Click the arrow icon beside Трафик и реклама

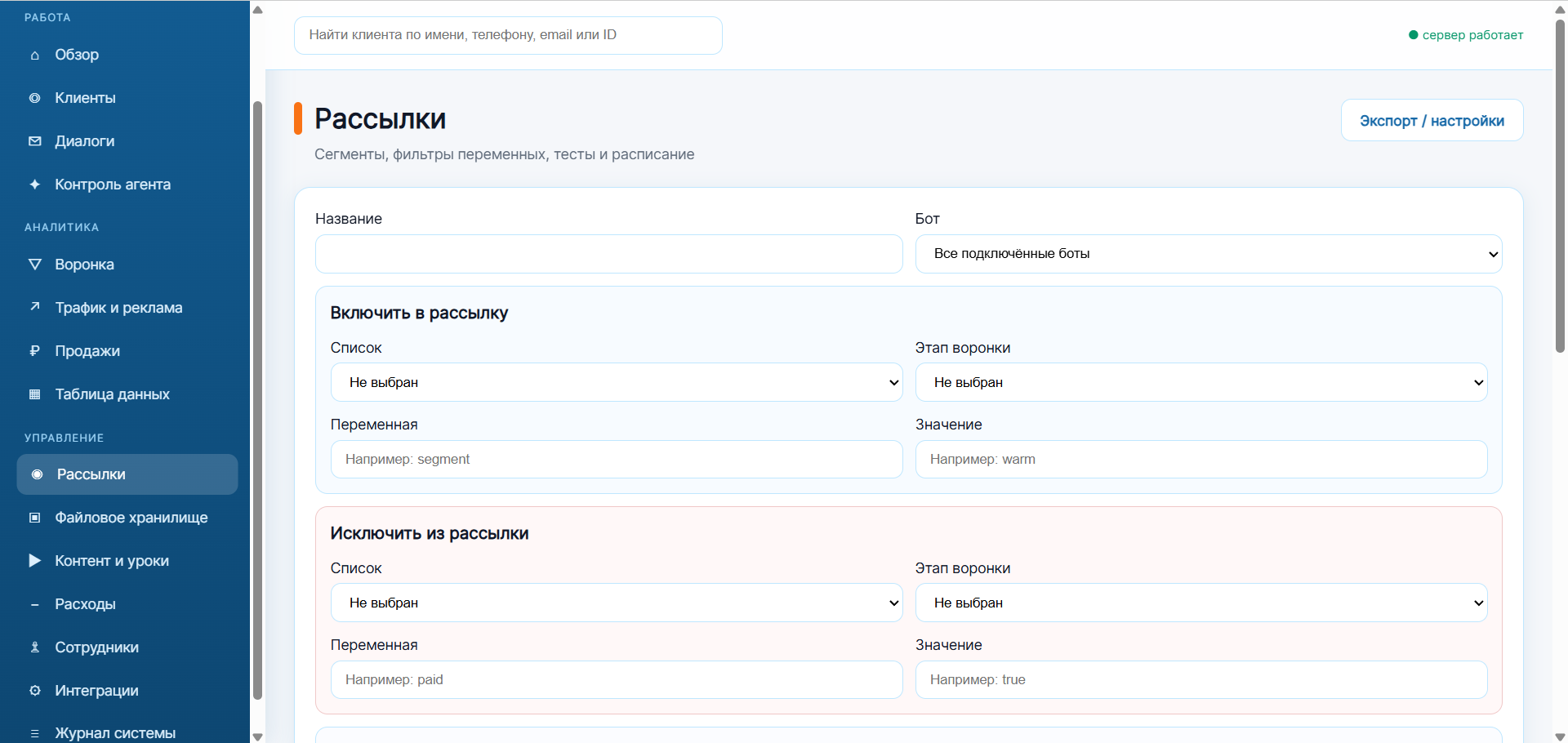(34, 308)
